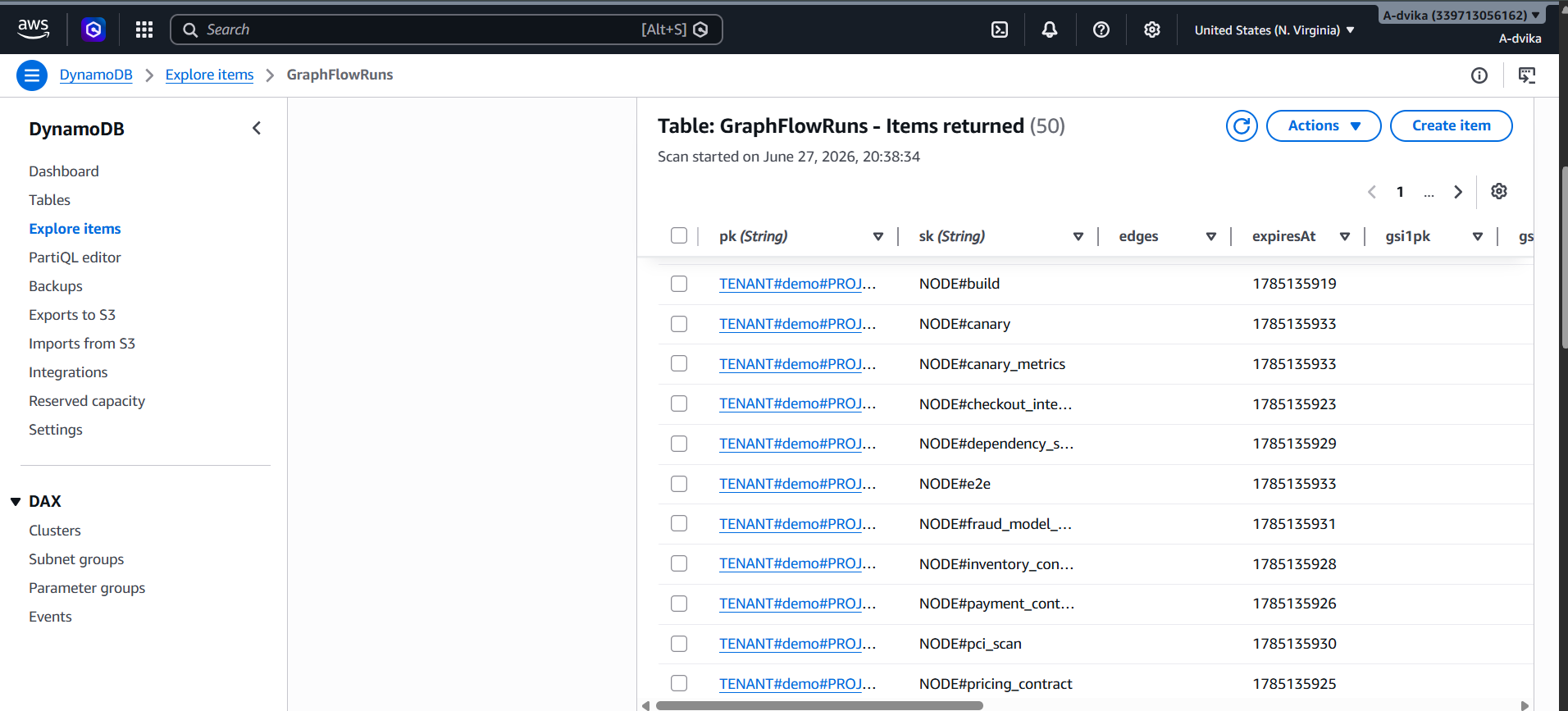The image size is (1568, 711).
Task: Follow the Explore items breadcrumb link
Action: [x=209, y=75]
